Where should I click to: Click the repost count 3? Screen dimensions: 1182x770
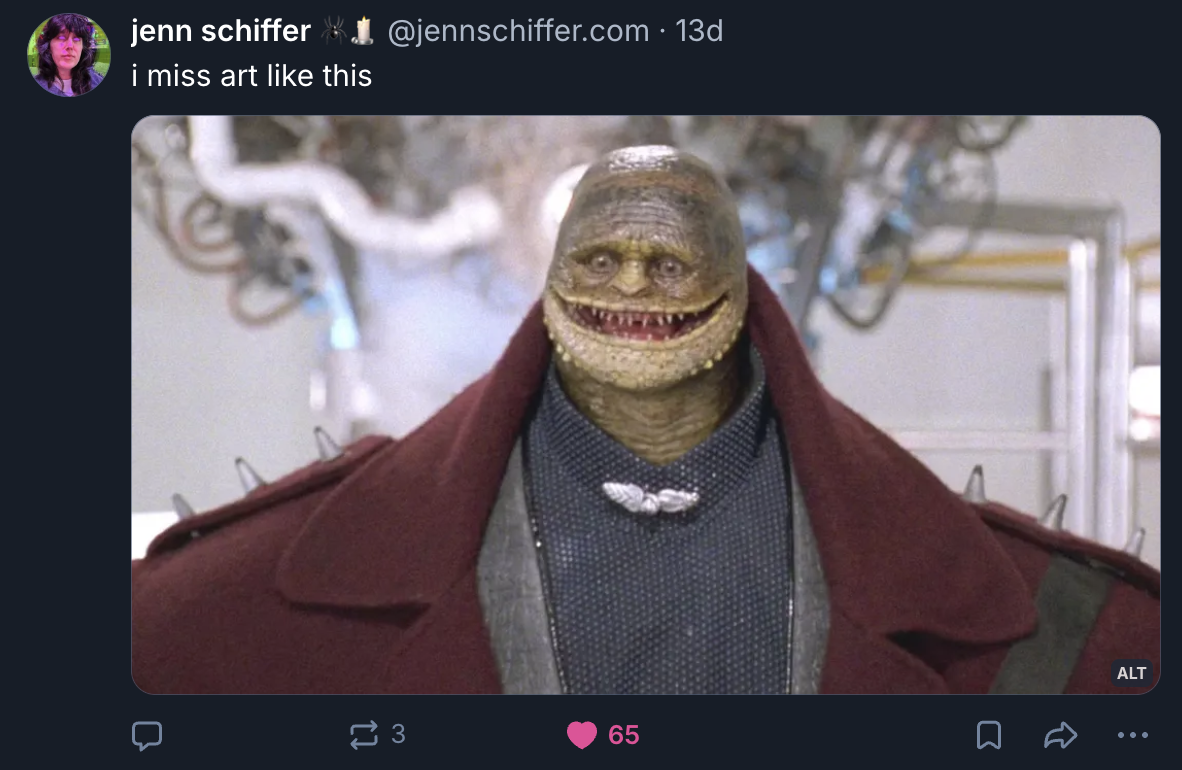(x=398, y=734)
